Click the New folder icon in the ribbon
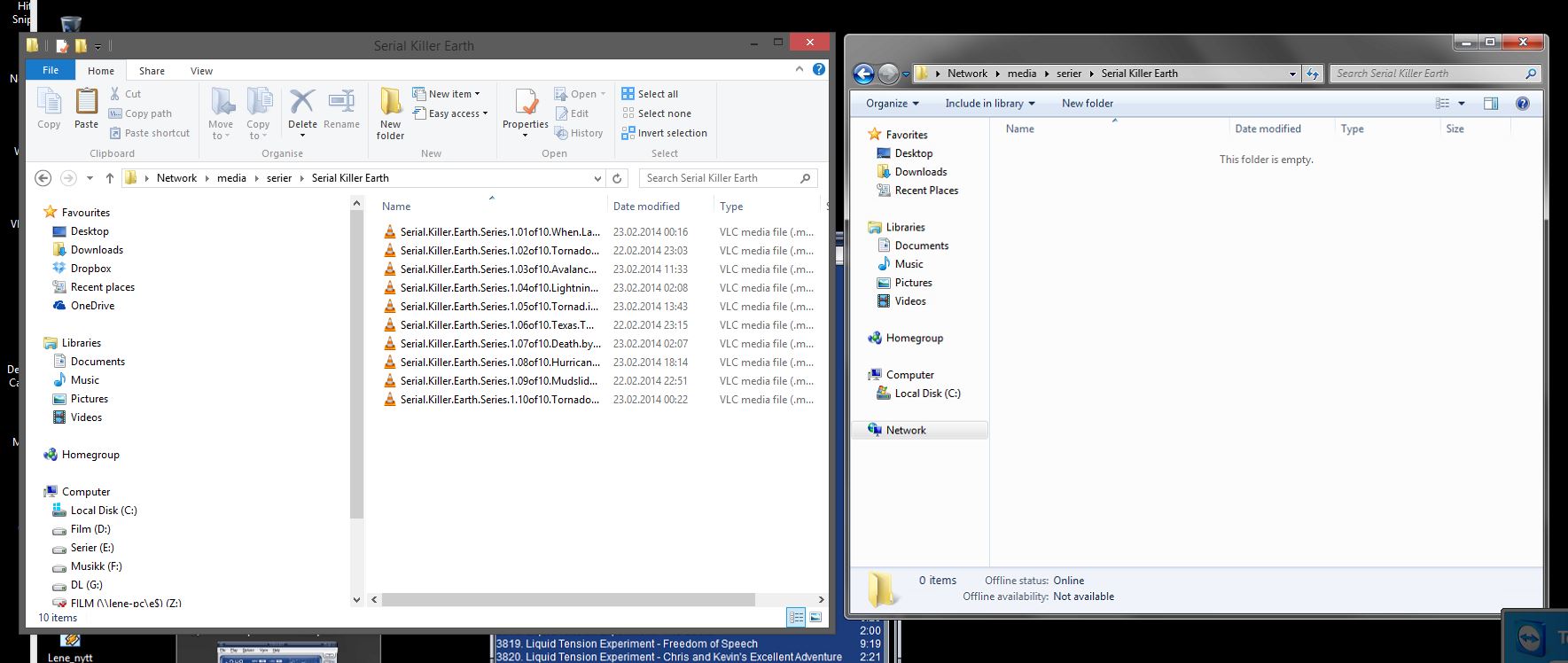 point(390,102)
